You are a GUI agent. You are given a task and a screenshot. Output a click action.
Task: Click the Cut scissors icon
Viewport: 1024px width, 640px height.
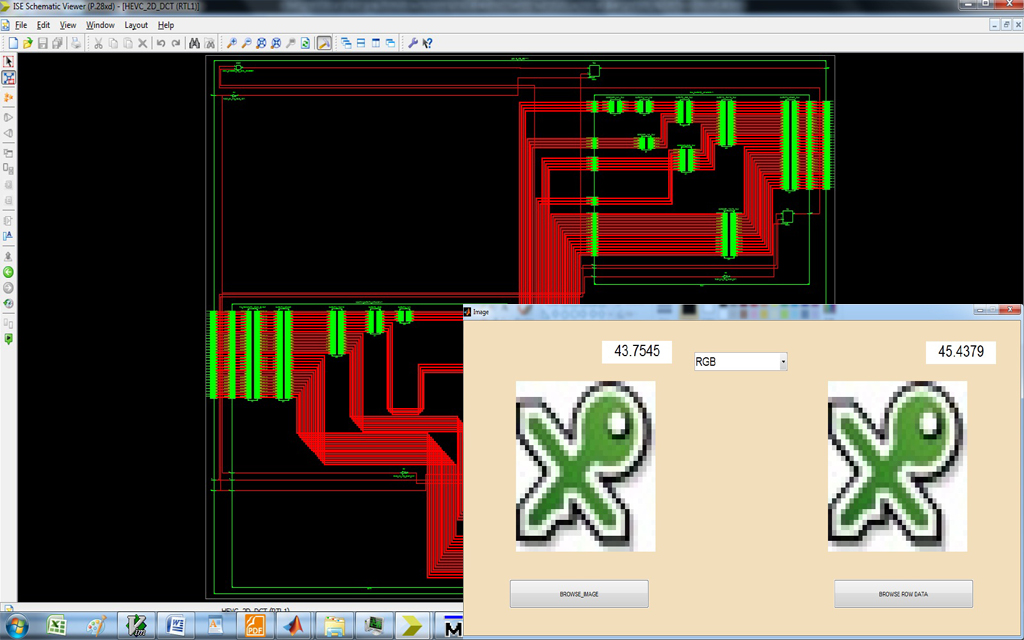[x=98, y=43]
